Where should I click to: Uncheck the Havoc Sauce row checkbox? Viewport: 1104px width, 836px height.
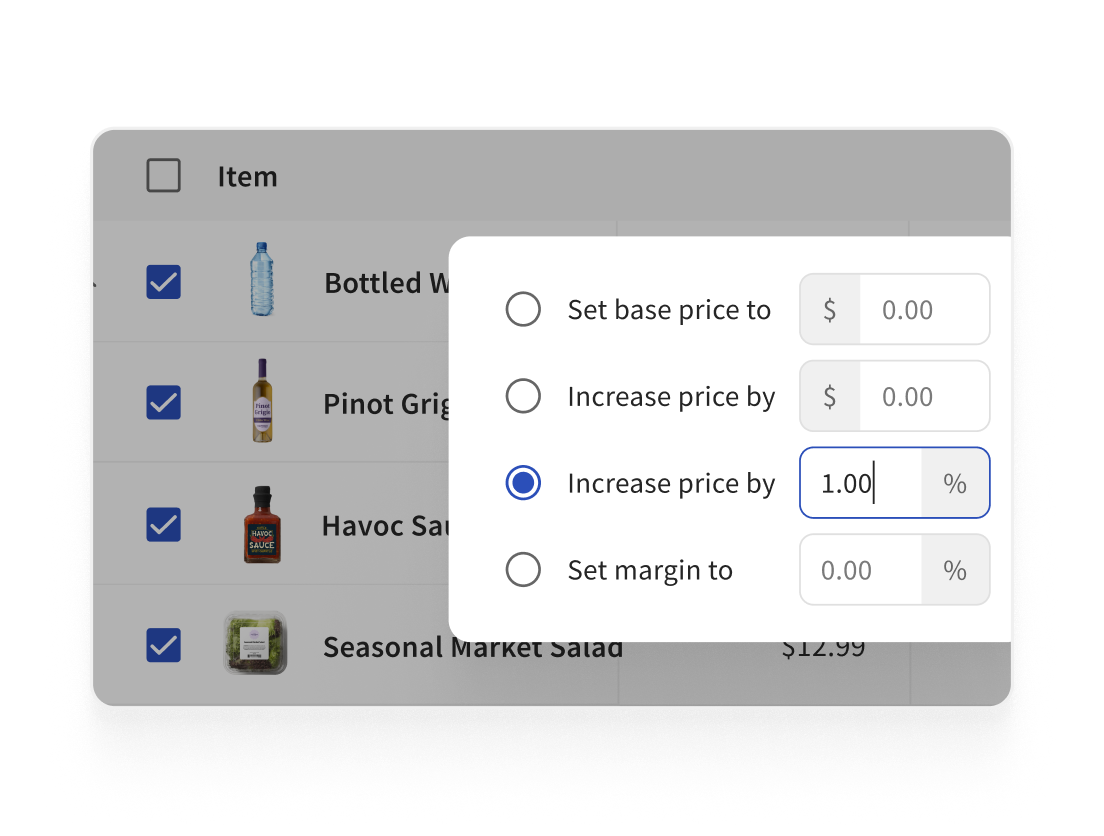coord(163,525)
